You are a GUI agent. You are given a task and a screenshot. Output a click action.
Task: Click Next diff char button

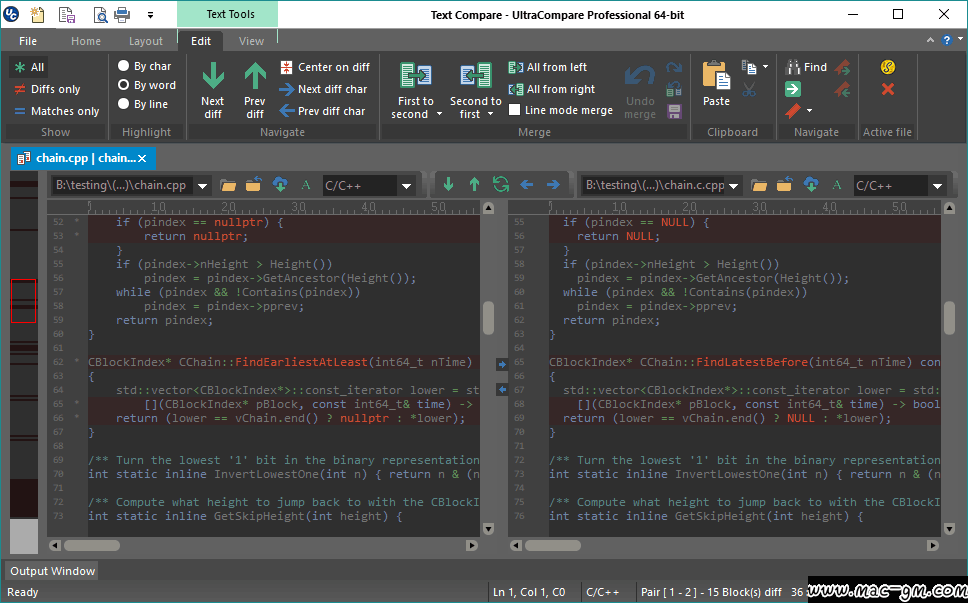[x=323, y=89]
